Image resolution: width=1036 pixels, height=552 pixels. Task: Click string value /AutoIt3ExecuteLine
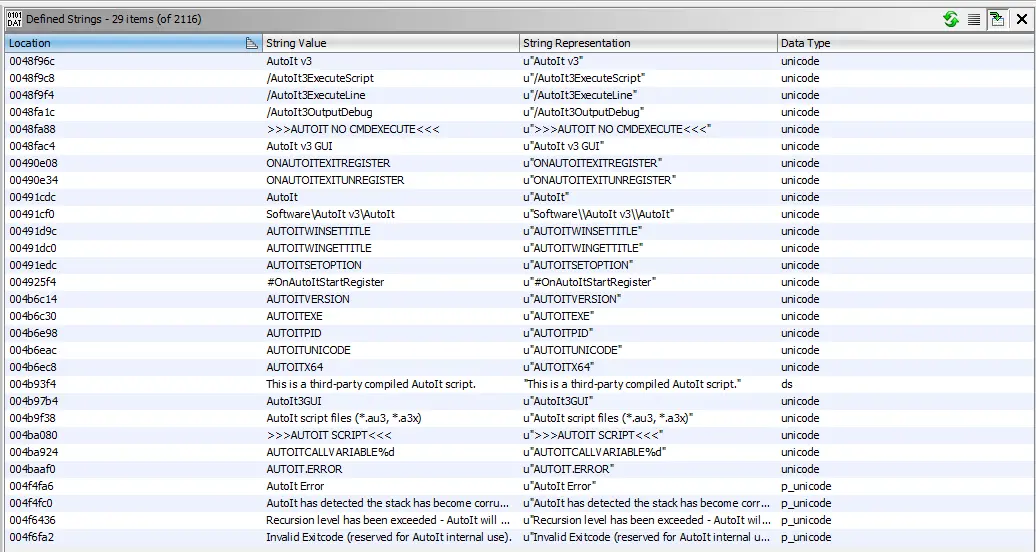(315, 95)
